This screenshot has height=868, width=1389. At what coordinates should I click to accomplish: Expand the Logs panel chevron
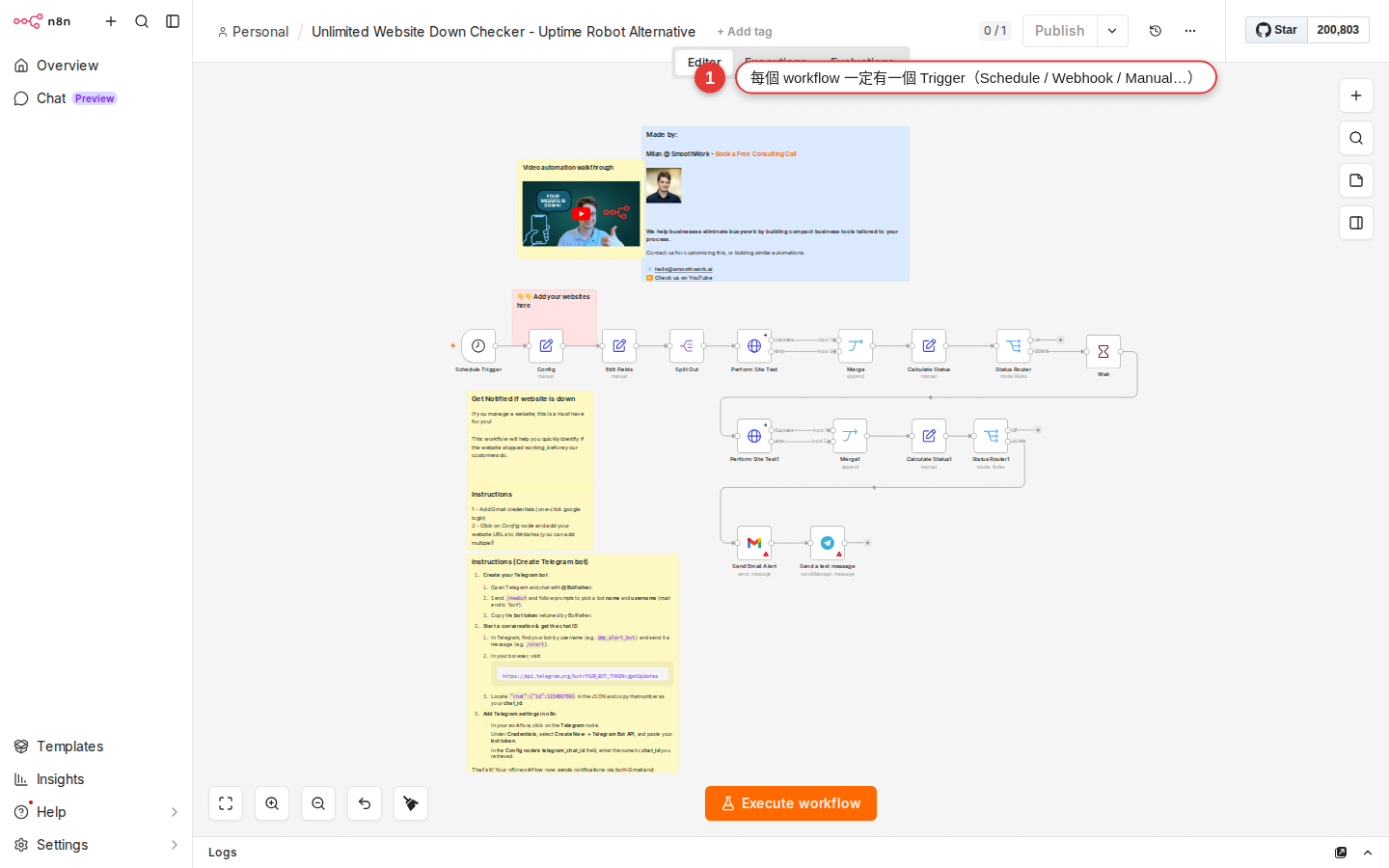click(x=1368, y=853)
